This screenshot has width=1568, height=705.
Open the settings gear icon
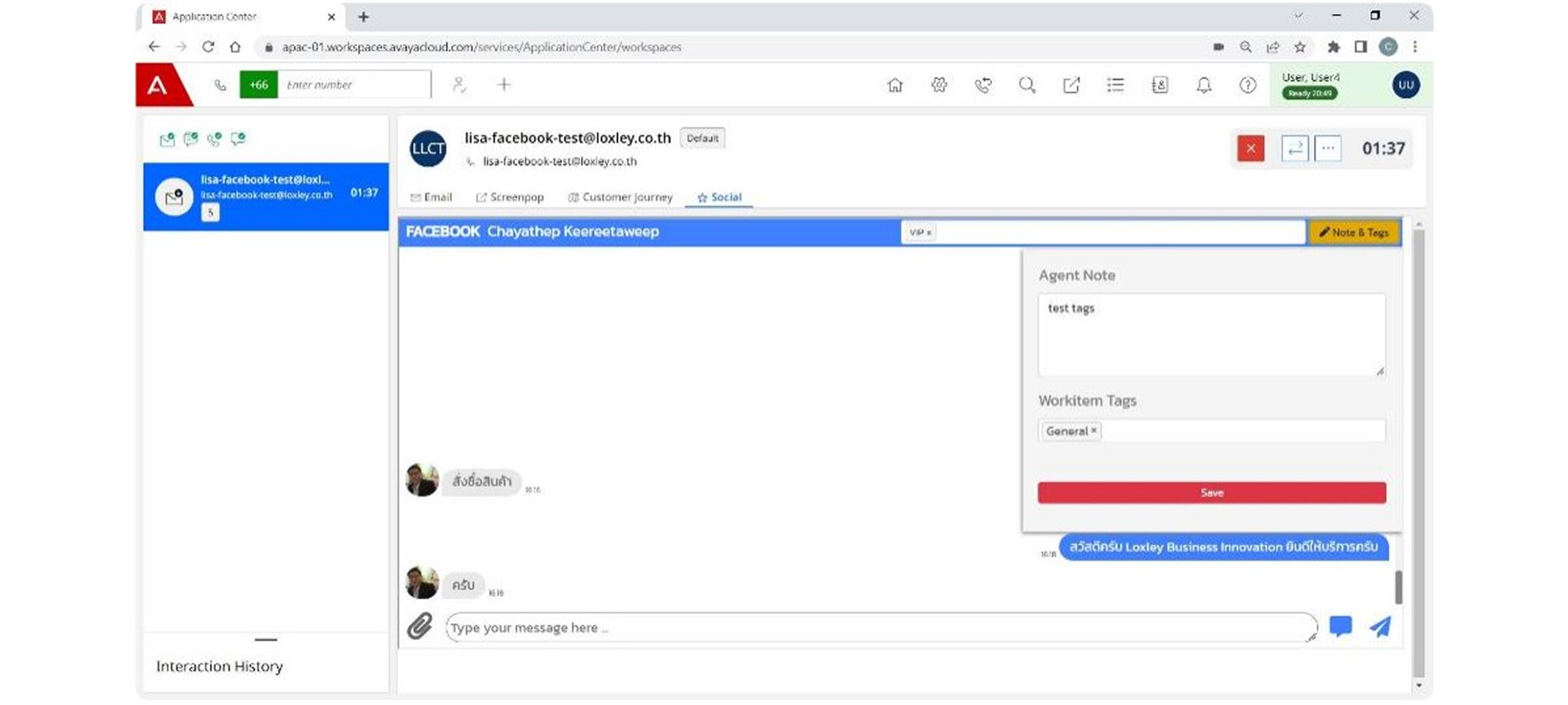pyautogui.click(x=939, y=85)
